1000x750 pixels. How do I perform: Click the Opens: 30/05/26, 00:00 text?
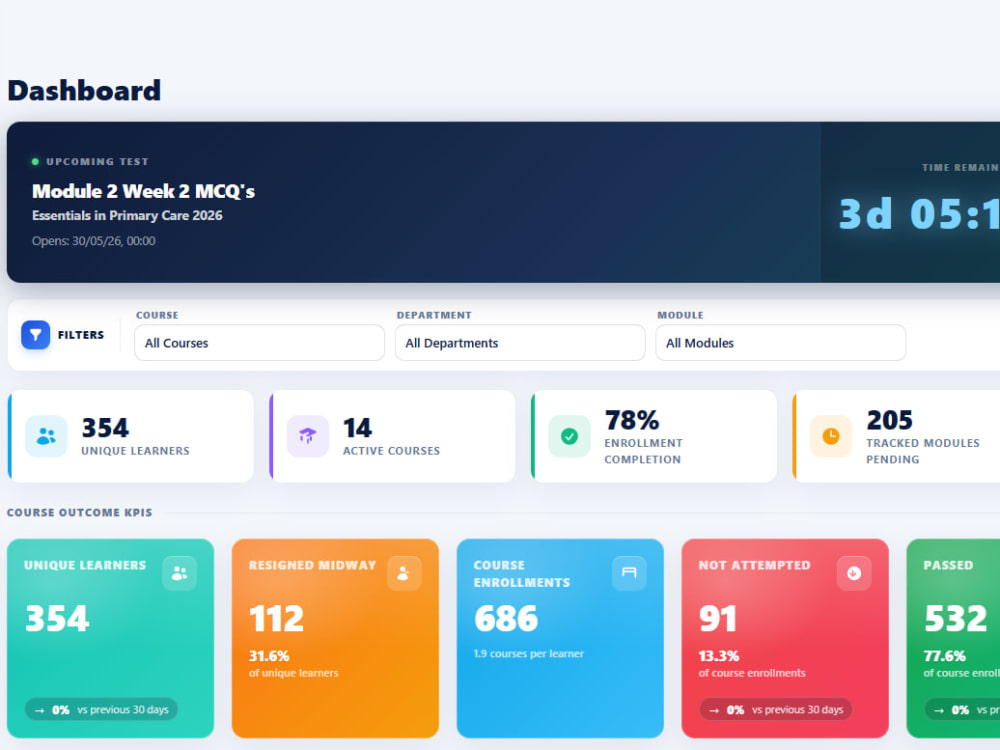point(94,241)
